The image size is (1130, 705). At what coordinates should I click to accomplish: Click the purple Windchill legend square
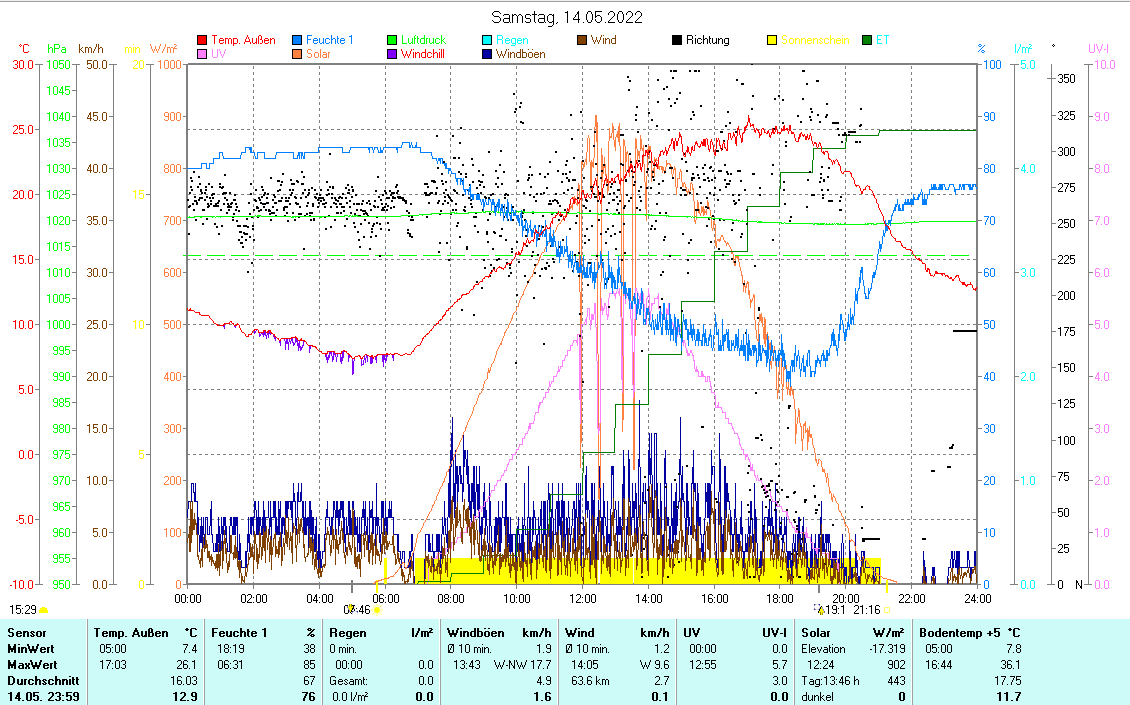coord(393,54)
